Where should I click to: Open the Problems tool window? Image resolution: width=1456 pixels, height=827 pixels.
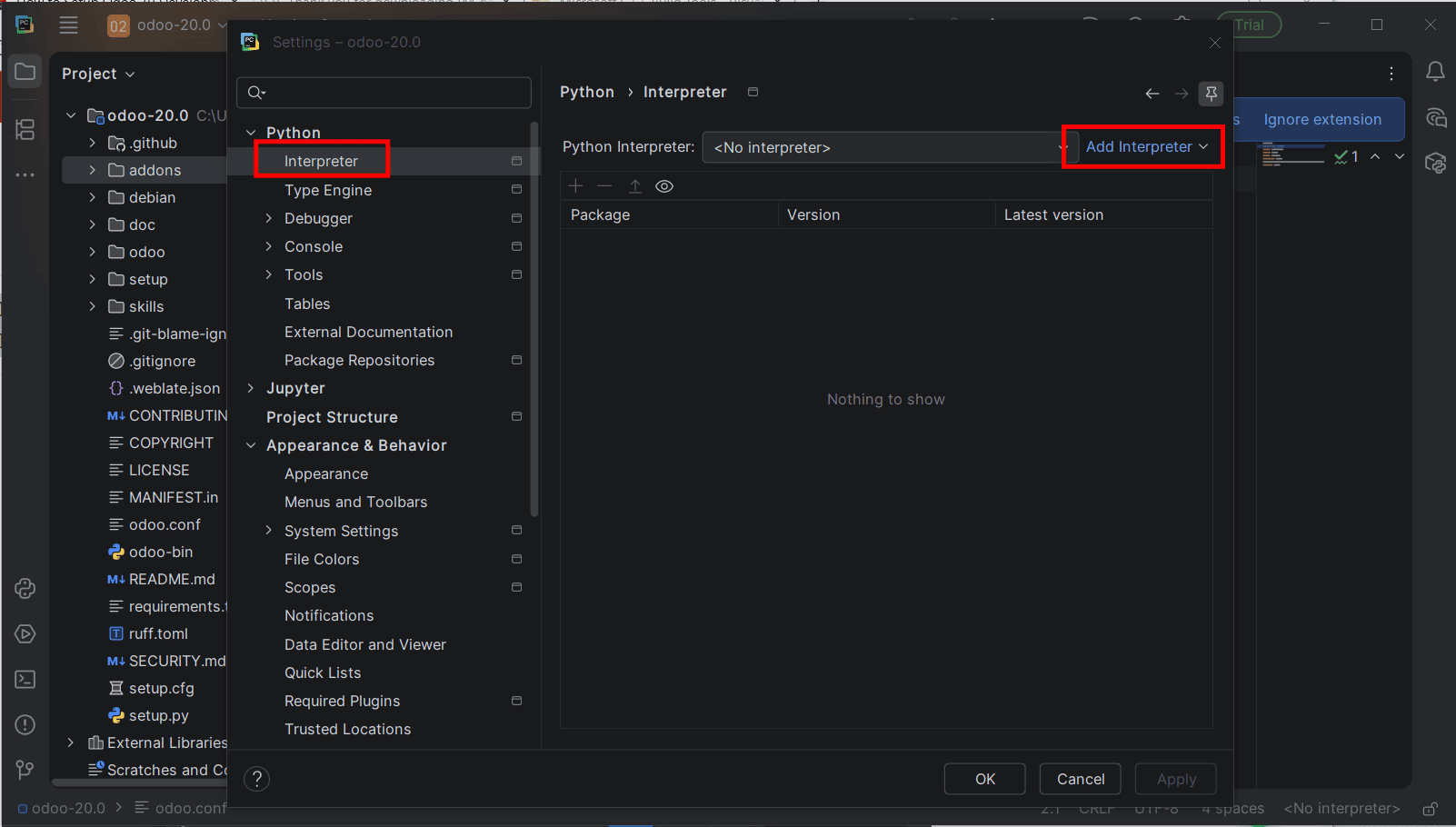coord(25,724)
